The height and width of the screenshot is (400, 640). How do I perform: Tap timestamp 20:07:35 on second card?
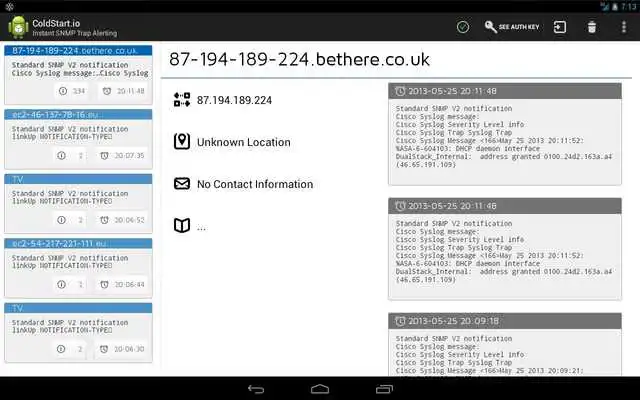[129, 156]
